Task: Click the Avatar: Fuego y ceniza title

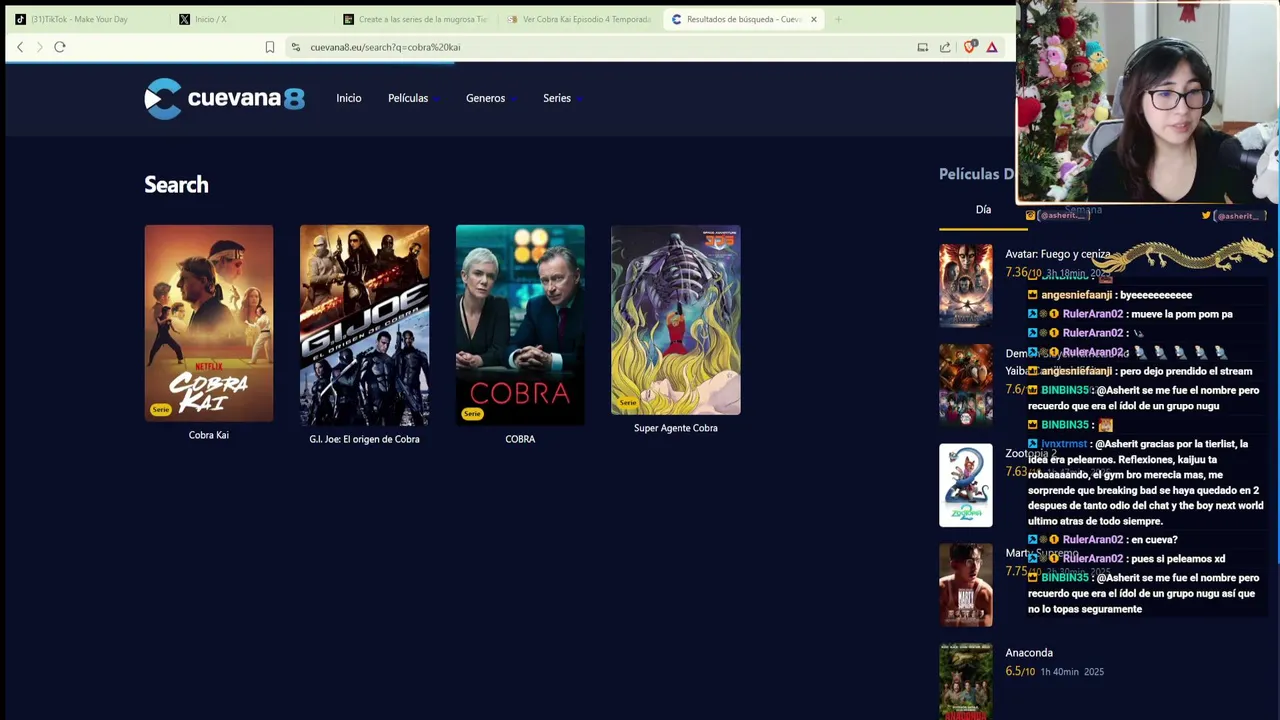Action: (1058, 254)
